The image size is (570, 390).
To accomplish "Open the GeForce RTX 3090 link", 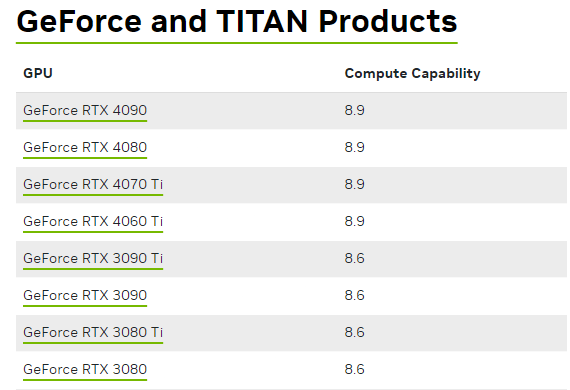I will [x=85, y=295].
